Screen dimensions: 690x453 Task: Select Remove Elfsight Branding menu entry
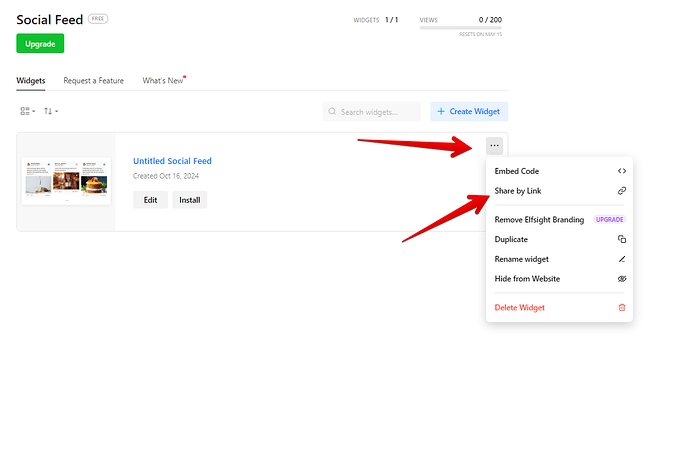560,220
